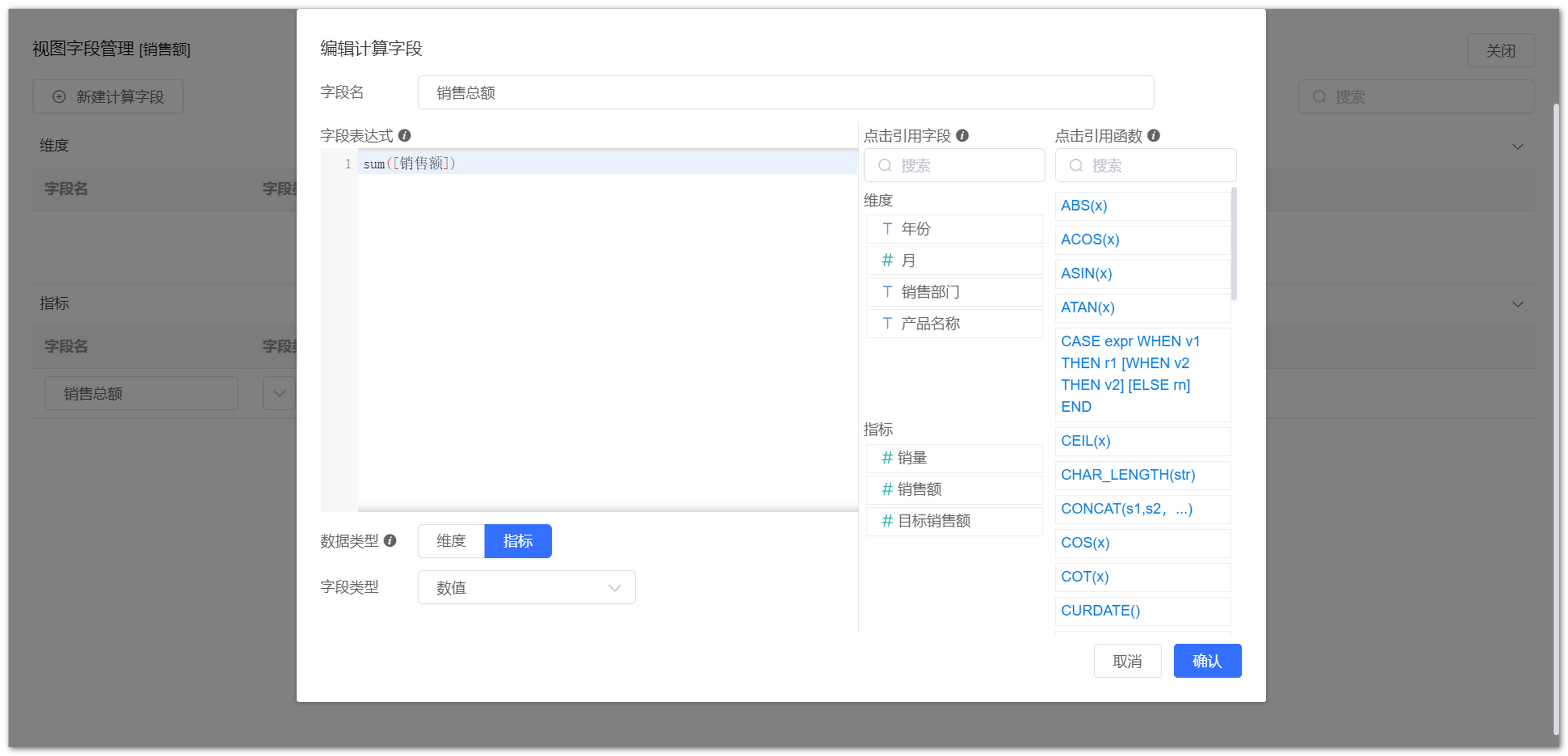This screenshot has width=1568, height=756.
Task: Confirm the calculated field with 确认
Action: pos(1207,660)
